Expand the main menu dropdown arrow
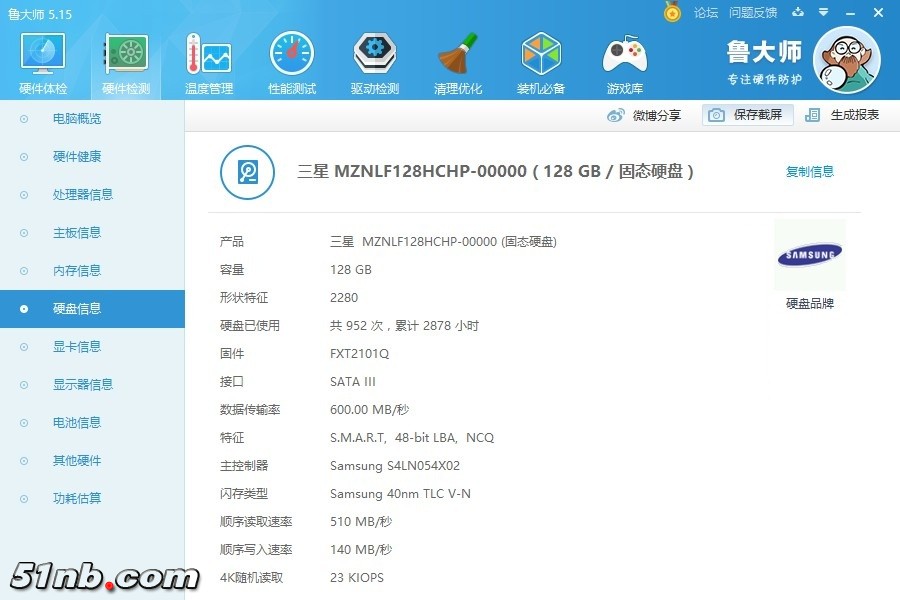This screenshot has height=600, width=900. [824, 12]
